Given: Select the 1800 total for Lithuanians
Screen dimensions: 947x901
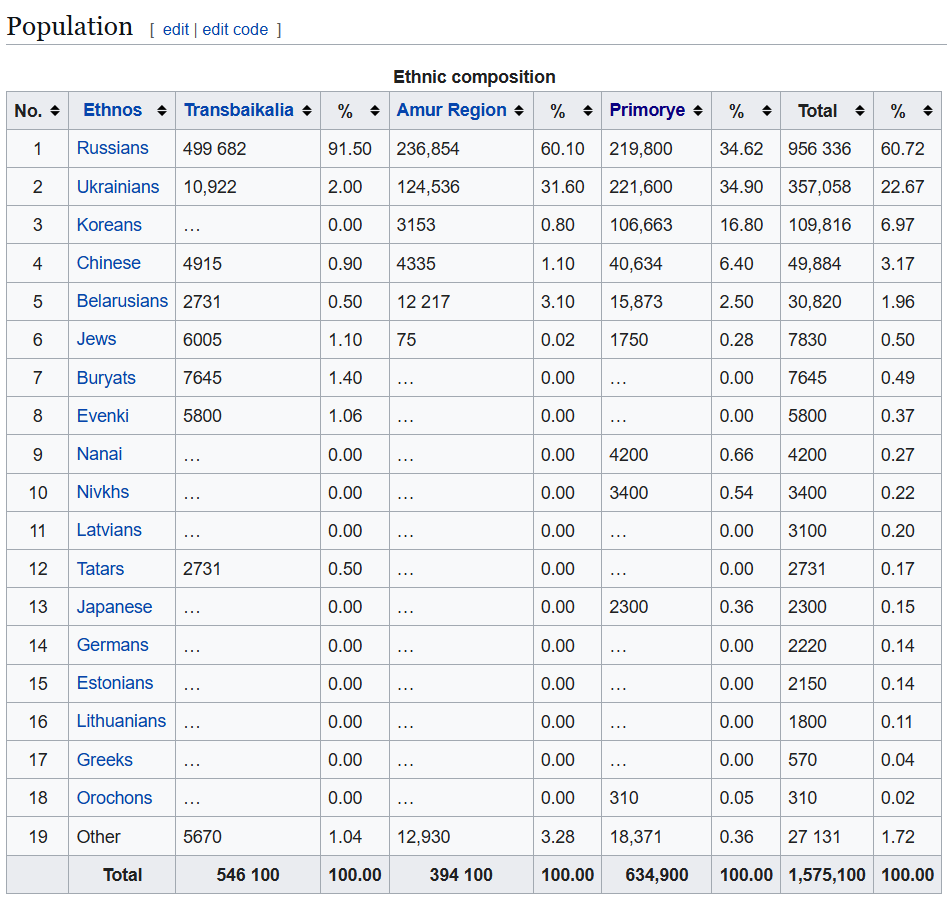Looking at the screenshot, I should [x=827, y=722].
